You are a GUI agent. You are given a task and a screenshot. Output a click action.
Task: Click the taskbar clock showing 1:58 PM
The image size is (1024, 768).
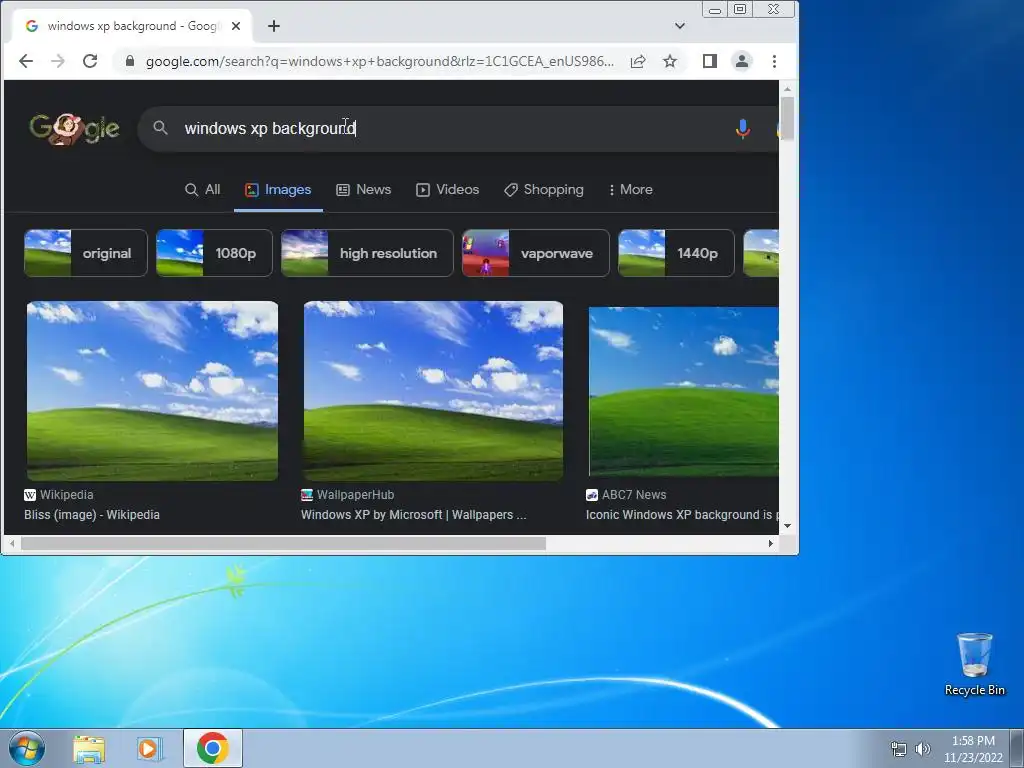[973, 749]
